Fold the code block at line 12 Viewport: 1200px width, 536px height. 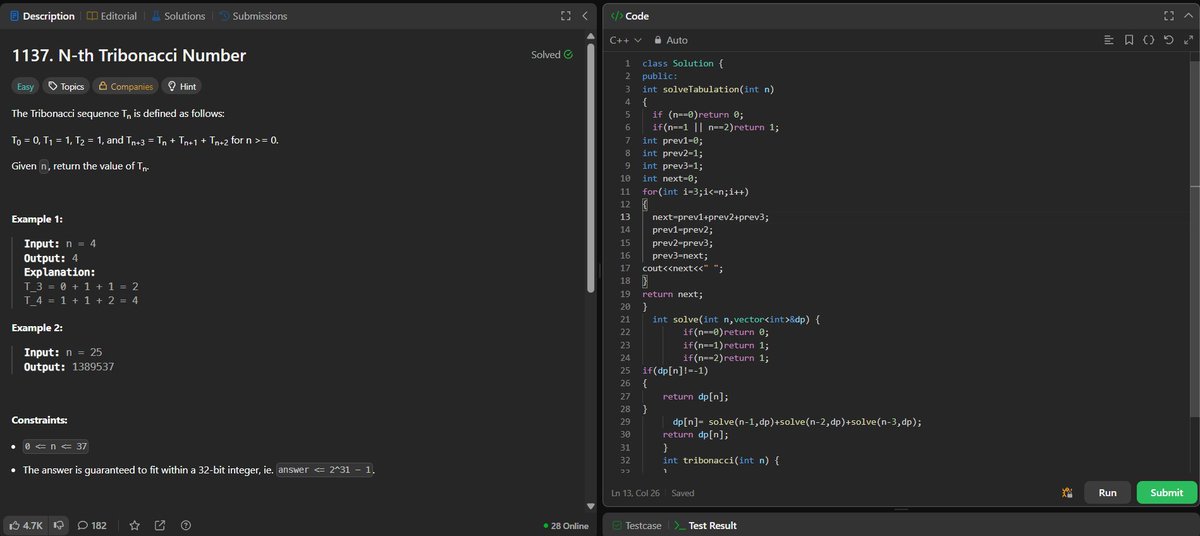(x=644, y=202)
